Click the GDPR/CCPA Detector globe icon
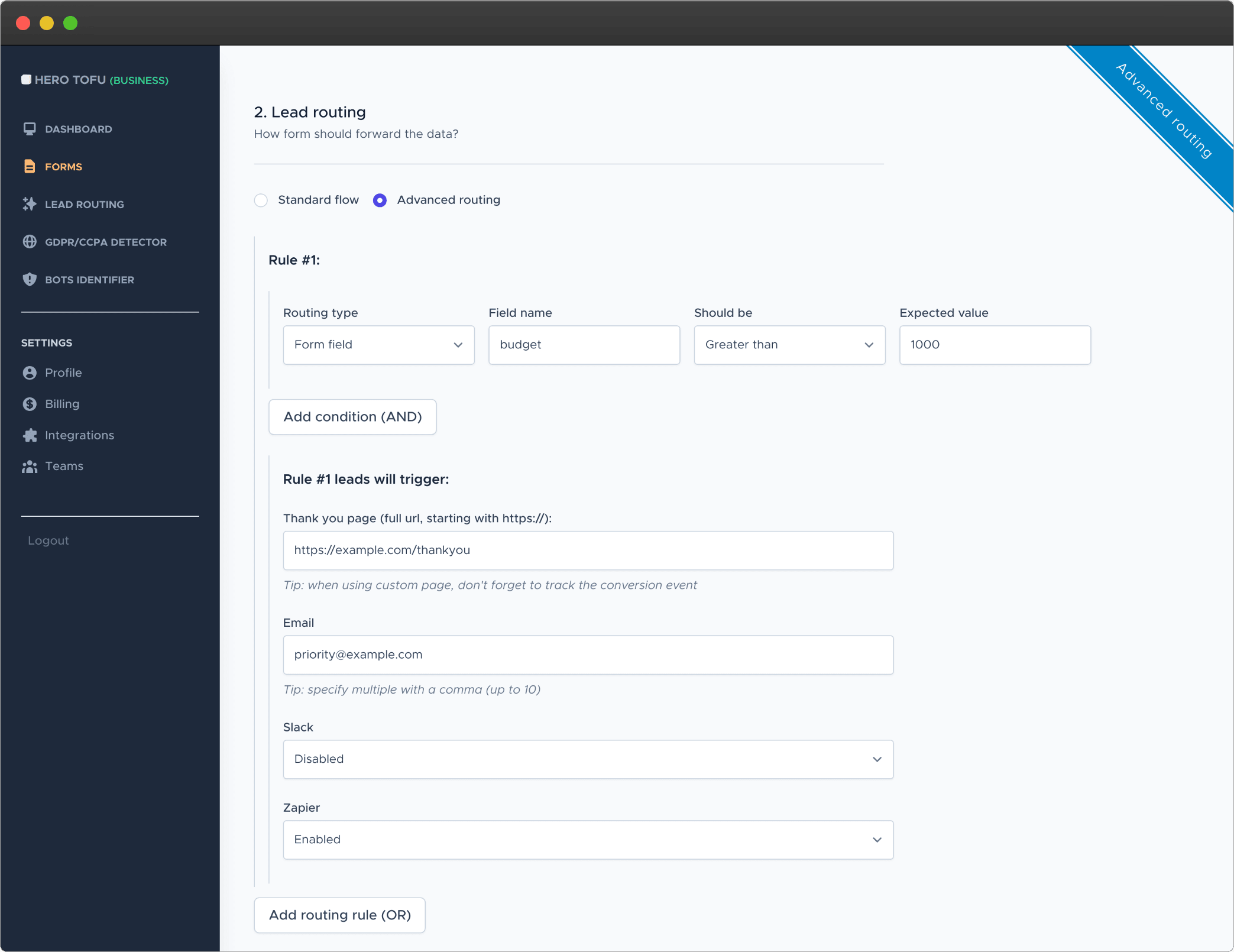The width and height of the screenshot is (1234, 952). (30, 242)
